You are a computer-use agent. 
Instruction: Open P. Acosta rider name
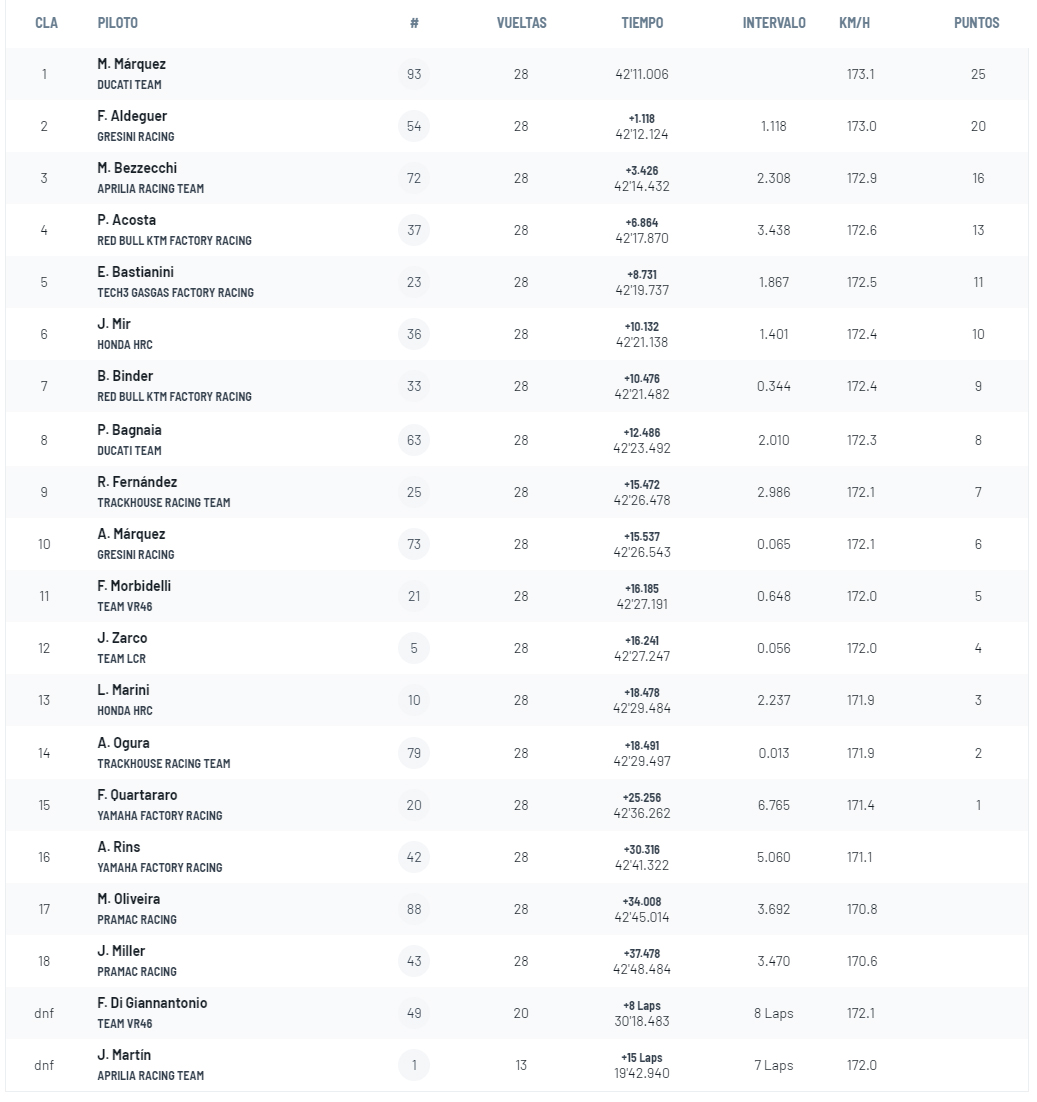126,220
